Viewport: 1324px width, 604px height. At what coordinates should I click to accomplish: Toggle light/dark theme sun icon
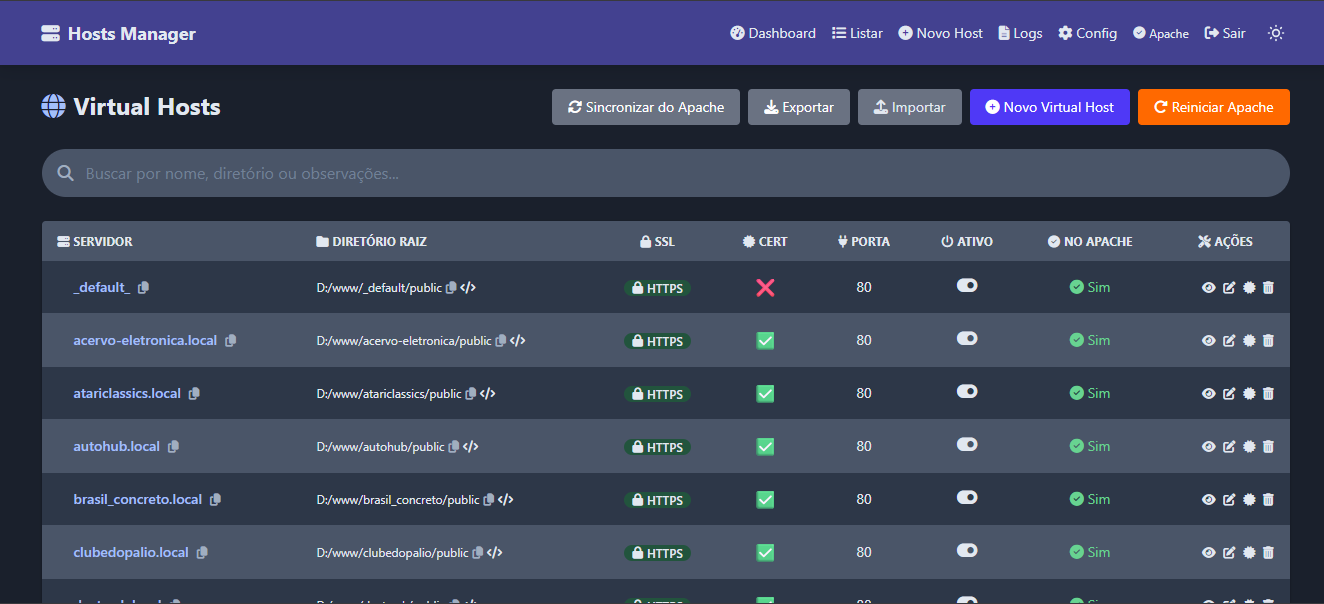tap(1276, 33)
